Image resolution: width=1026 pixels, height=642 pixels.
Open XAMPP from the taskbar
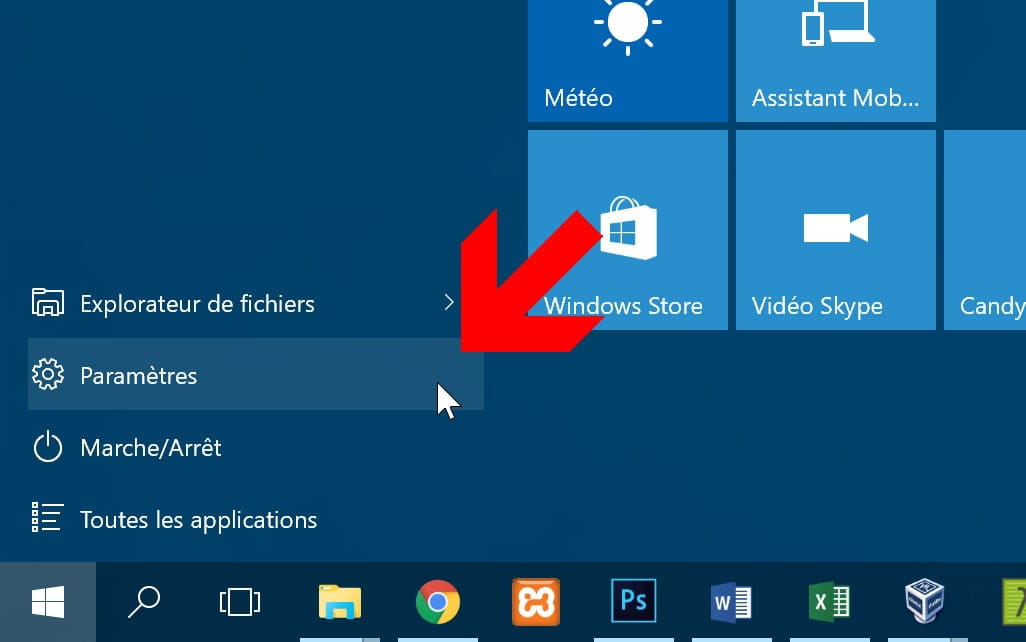[536, 601]
